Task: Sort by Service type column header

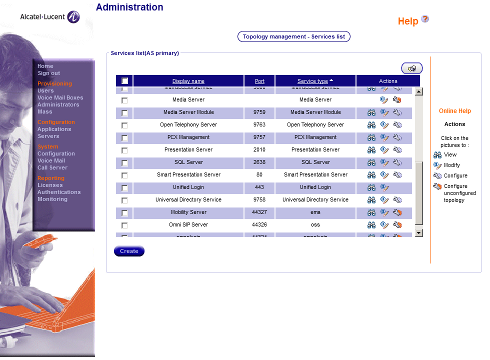Action: (313, 81)
